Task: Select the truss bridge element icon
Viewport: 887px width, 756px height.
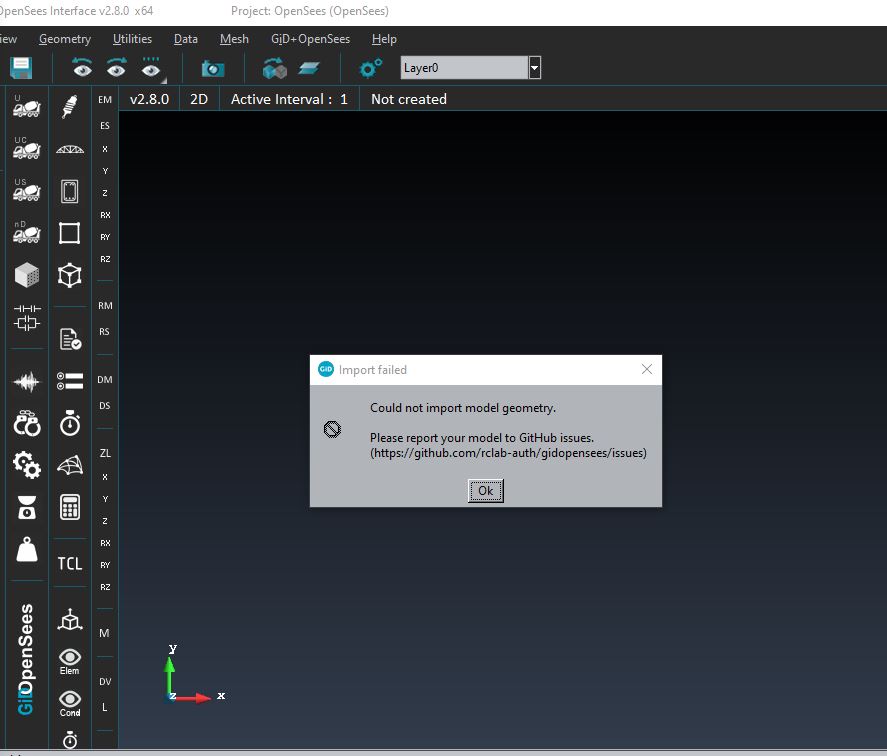Action: 70,149
